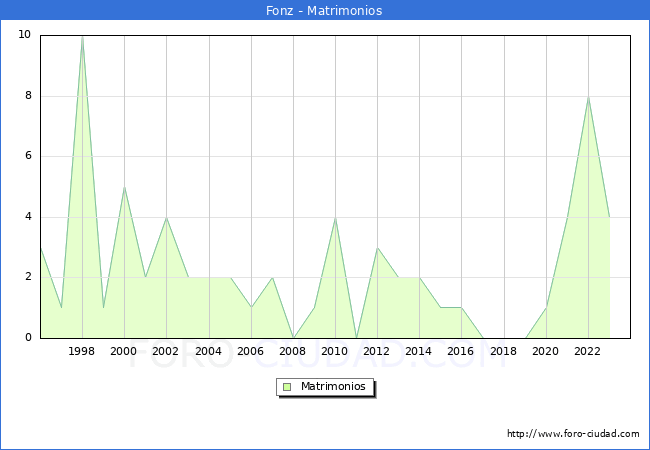This screenshot has width=650, height=450.
Task: Click y-axis value label 10
Action: click(25, 34)
